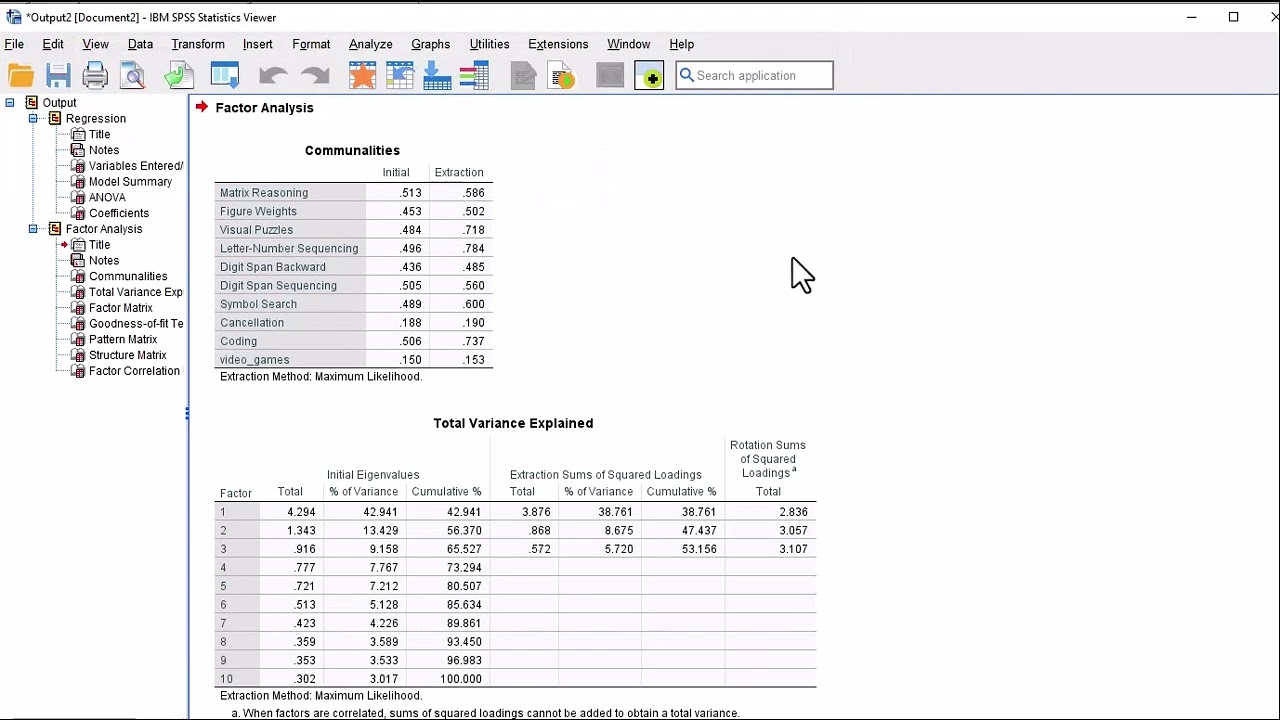Select Goodness-of-fit Test outline item
Screen dimensions: 1280x720
point(136,324)
